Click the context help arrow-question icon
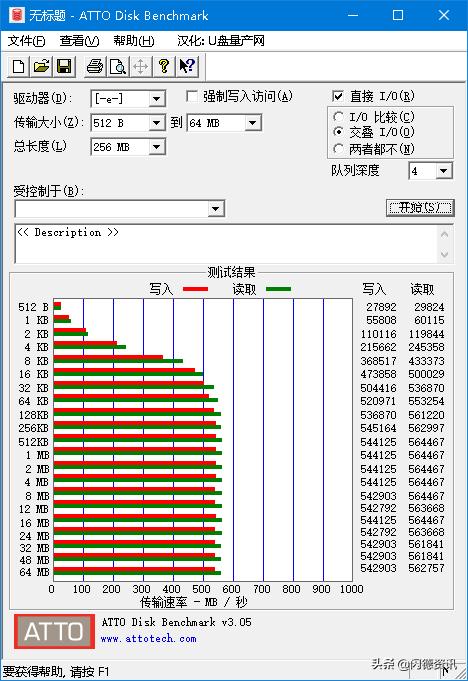The width and height of the screenshot is (468, 681). point(187,67)
